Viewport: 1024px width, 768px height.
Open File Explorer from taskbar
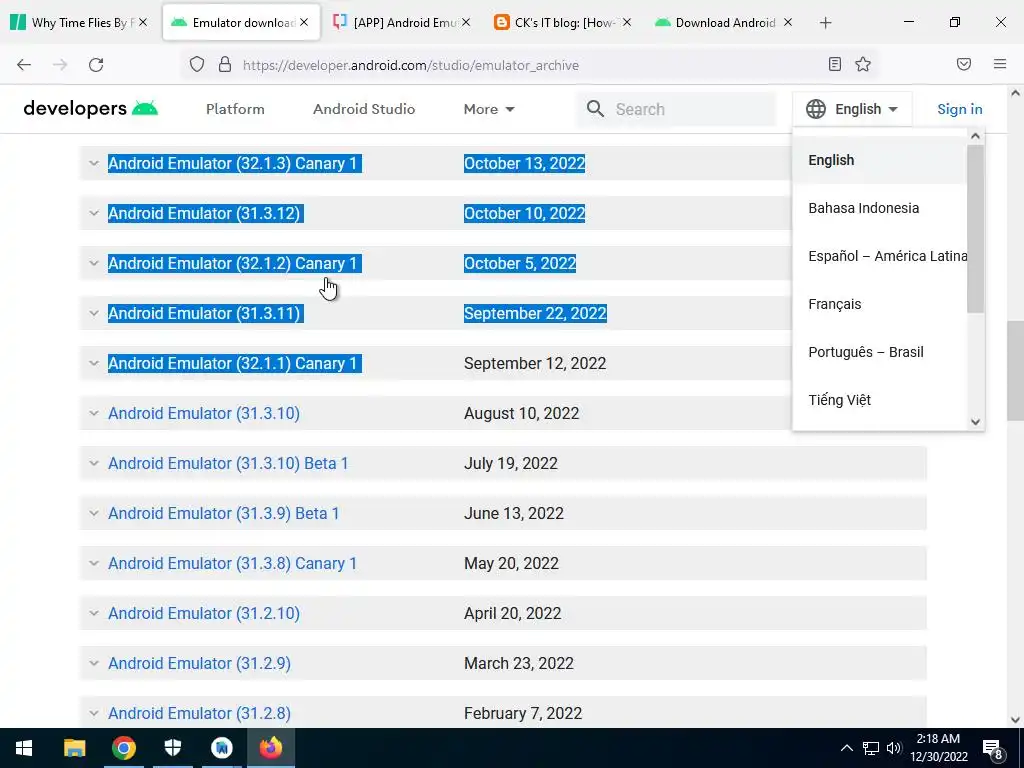click(x=74, y=748)
